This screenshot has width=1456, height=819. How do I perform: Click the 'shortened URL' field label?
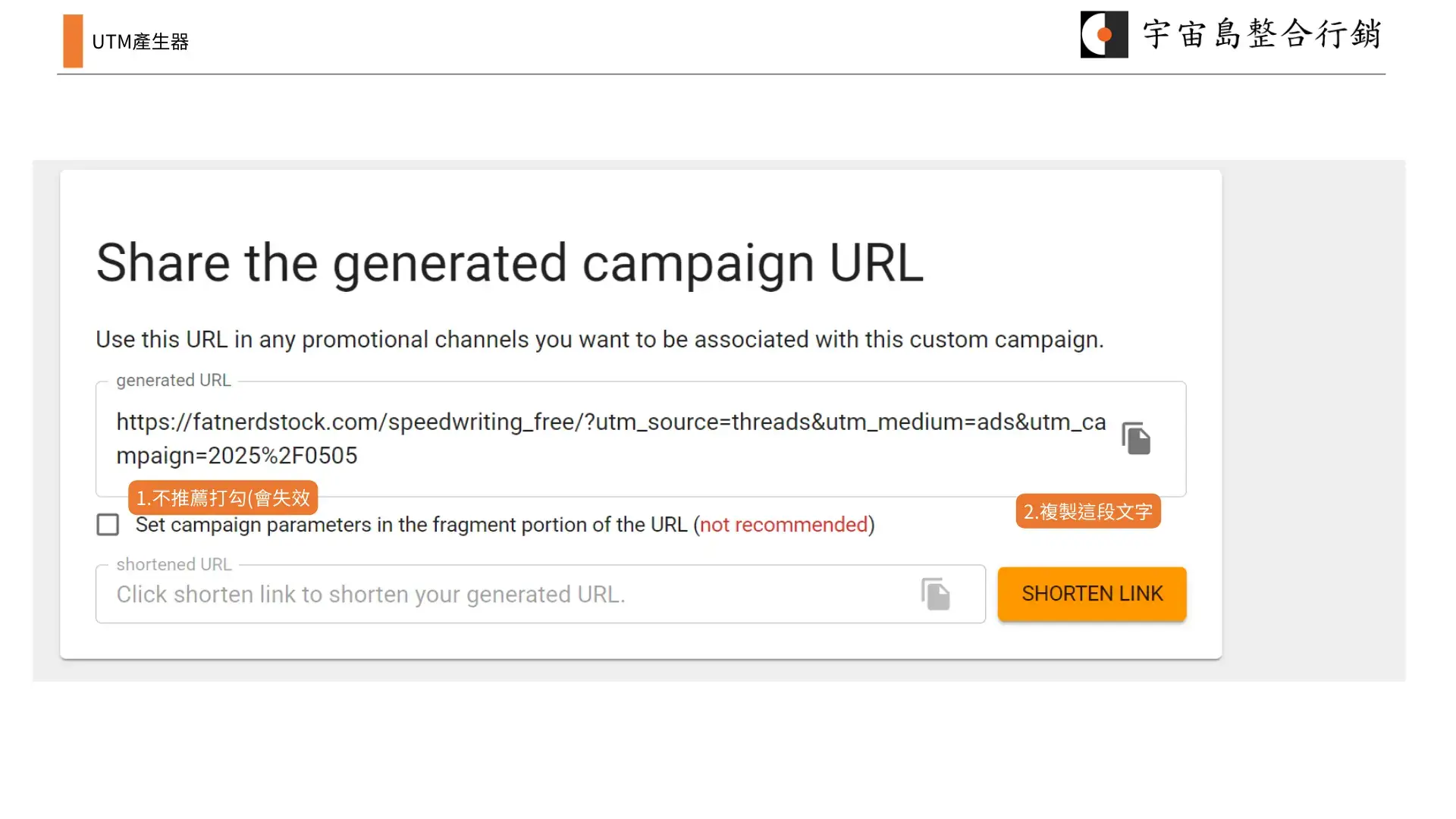pos(174,565)
